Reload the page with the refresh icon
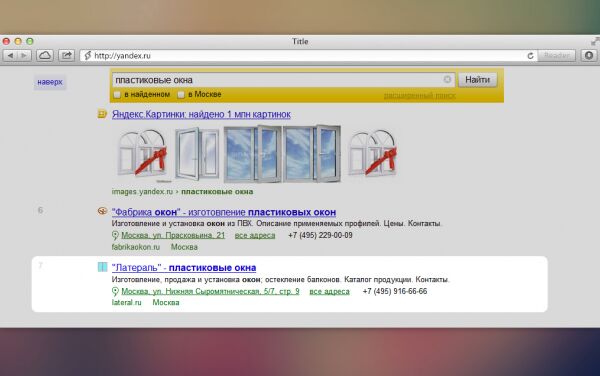The width and height of the screenshot is (600, 376). pyautogui.click(x=530, y=56)
